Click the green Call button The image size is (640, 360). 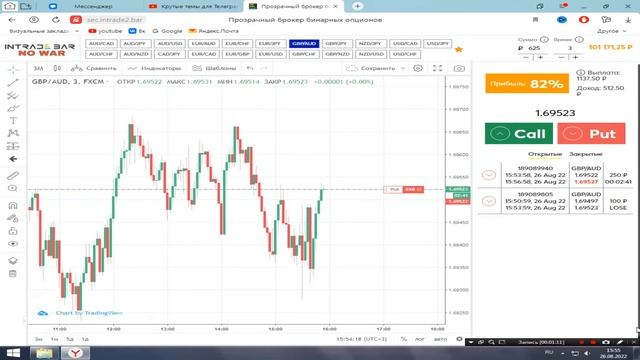[519, 133]
